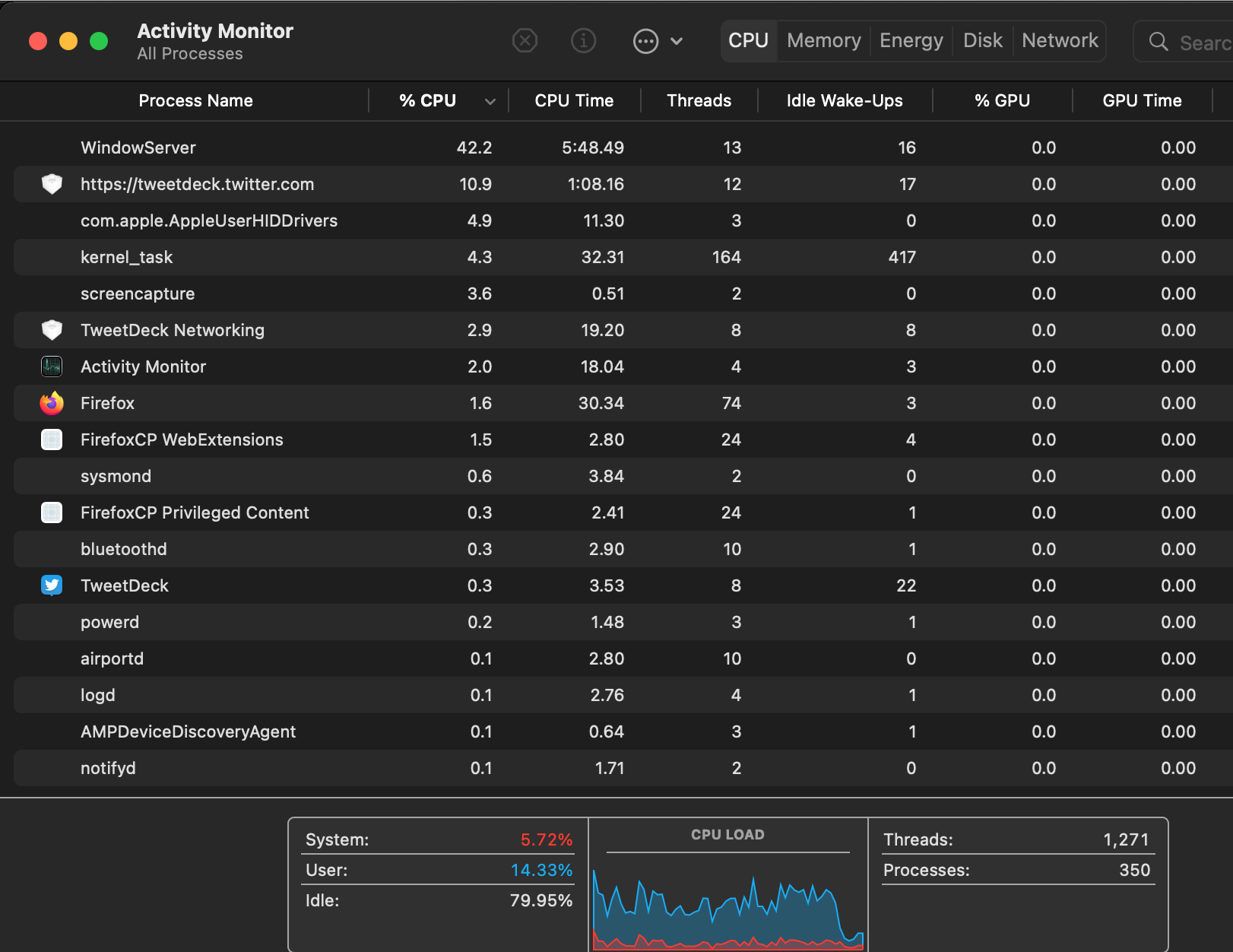Select the Network tab
1233x952 pixels.
click(x=1059, y=40)
